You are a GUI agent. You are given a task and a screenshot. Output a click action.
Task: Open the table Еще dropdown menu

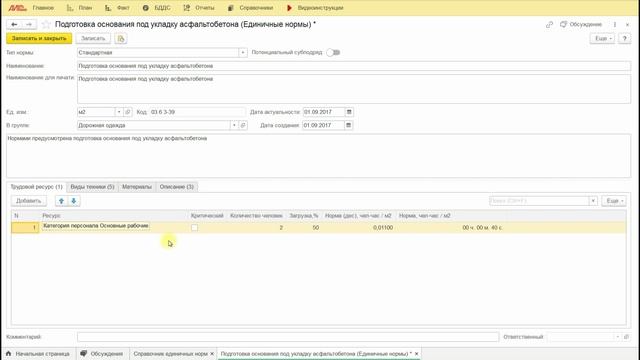[x=614, y=201]
